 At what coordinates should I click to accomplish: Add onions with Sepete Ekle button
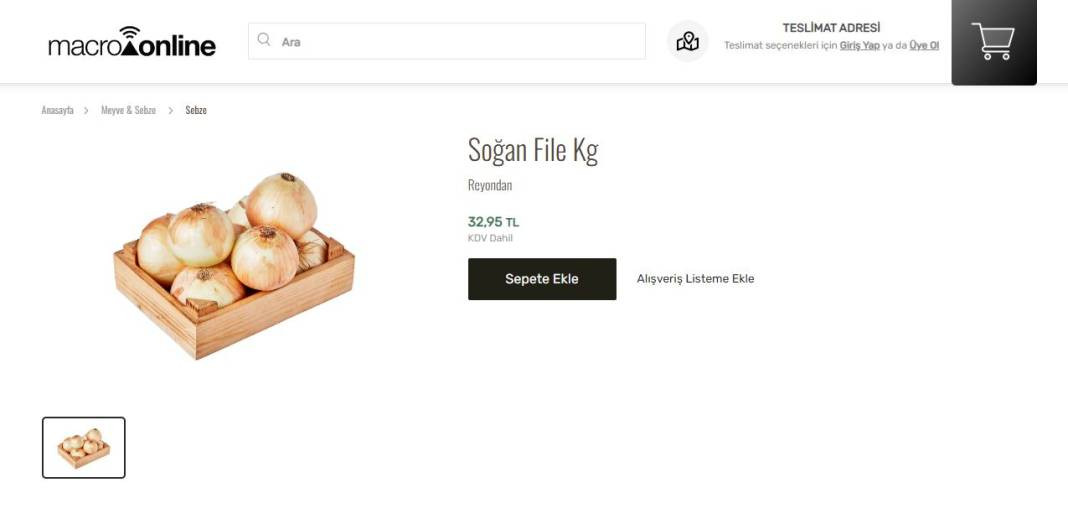[x=541, y=279]
